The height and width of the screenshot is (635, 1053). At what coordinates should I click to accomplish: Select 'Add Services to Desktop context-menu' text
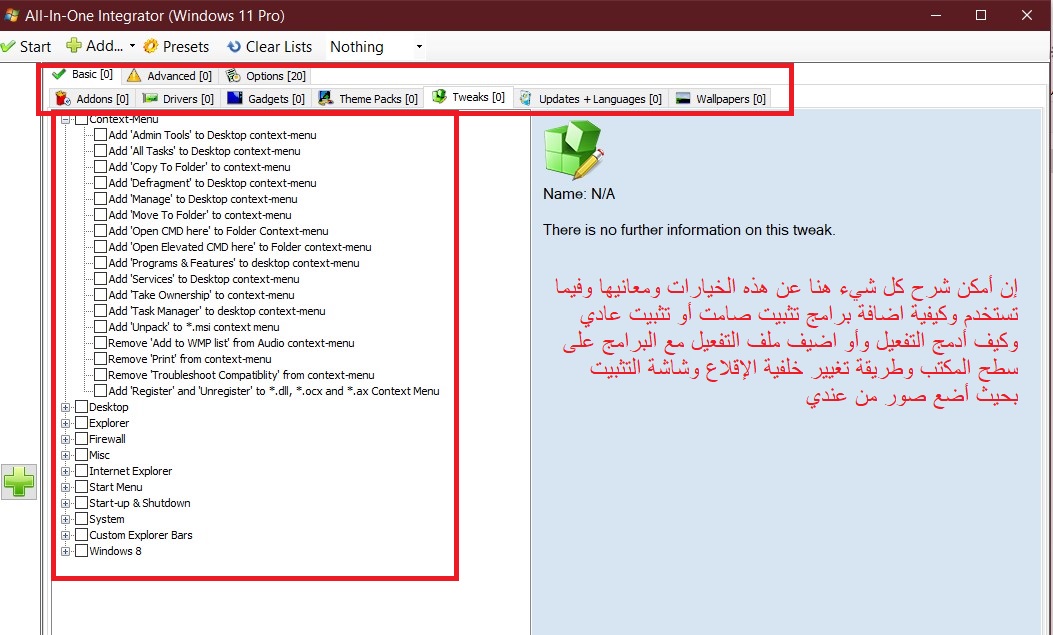click(x=204, y=279)
